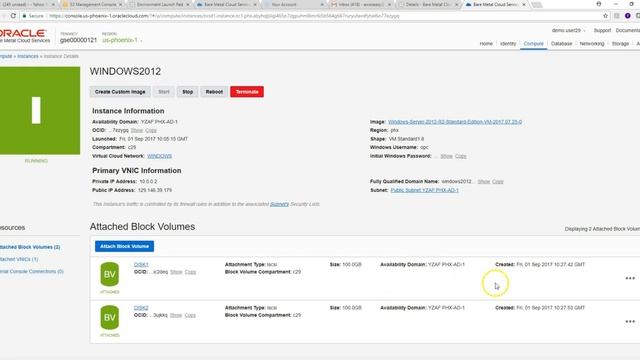Open the WINDOWS virtual cloud network link
Screen dimensions: 640x360
tap(159, 156)
